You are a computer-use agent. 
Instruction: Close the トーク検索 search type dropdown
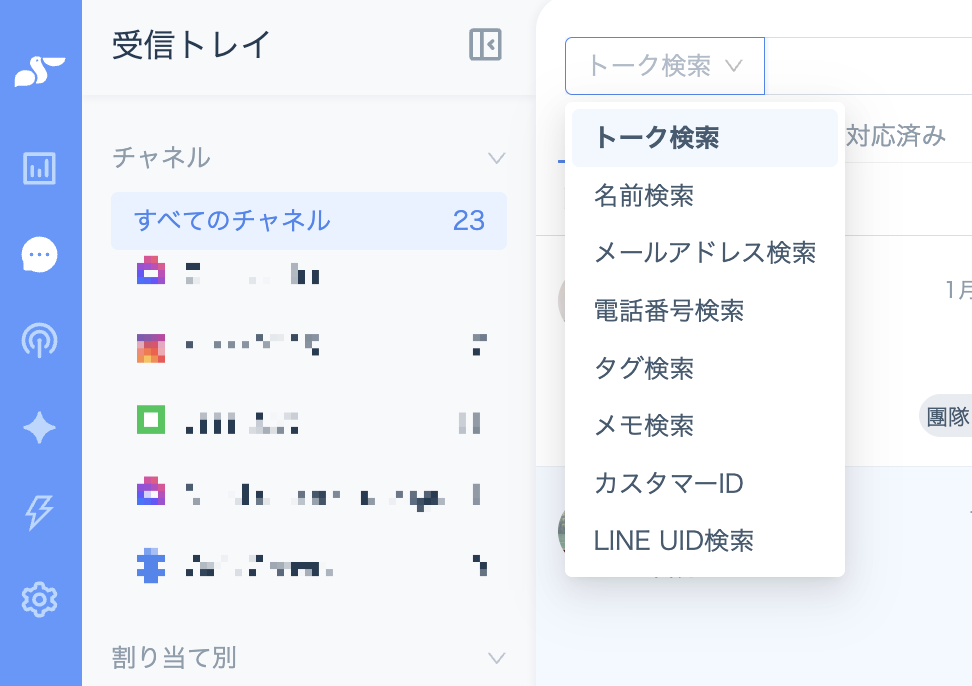[665, 66]
